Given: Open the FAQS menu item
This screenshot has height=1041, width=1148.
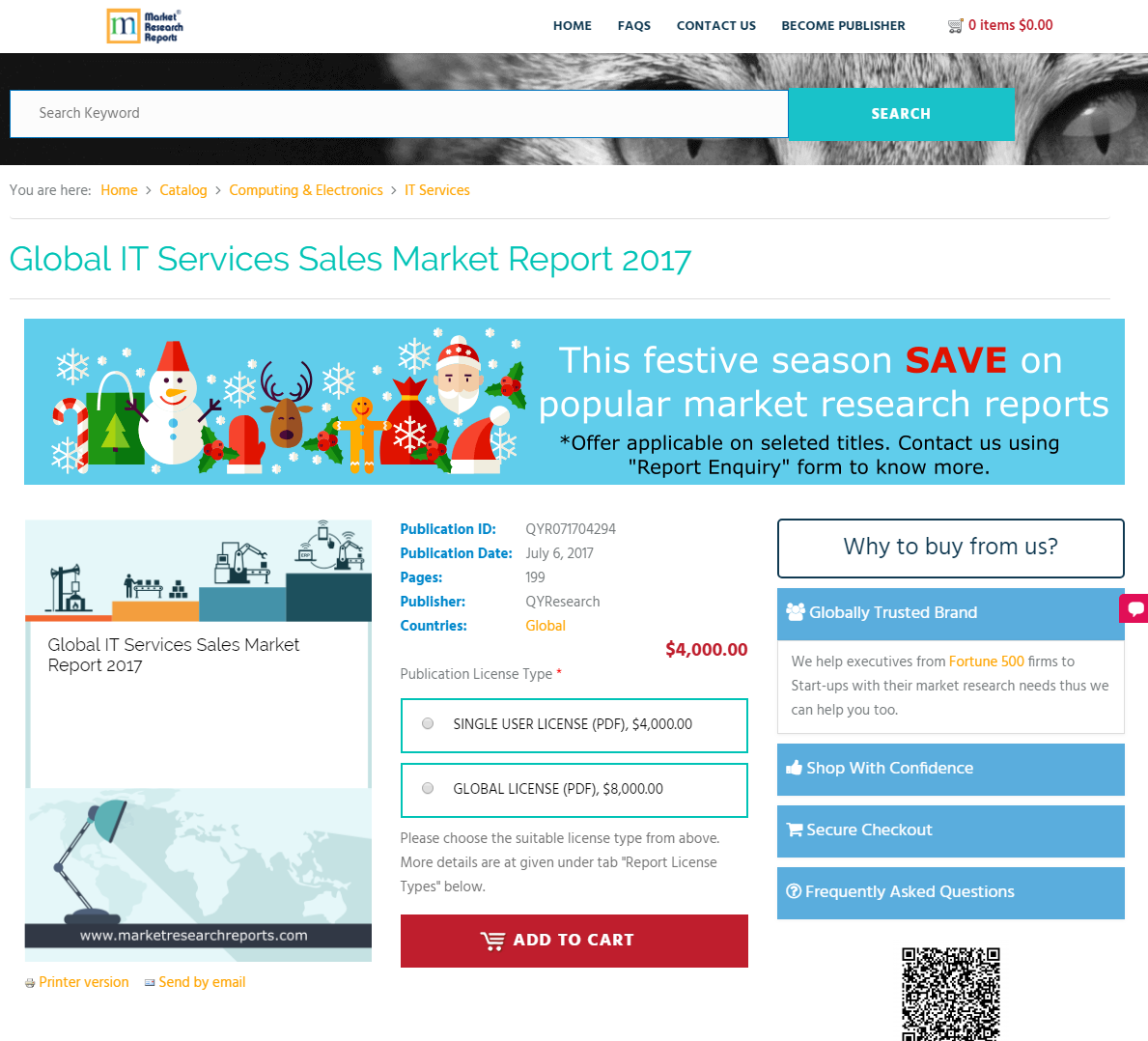Looking at the screenshot, I should coord(634,26).
